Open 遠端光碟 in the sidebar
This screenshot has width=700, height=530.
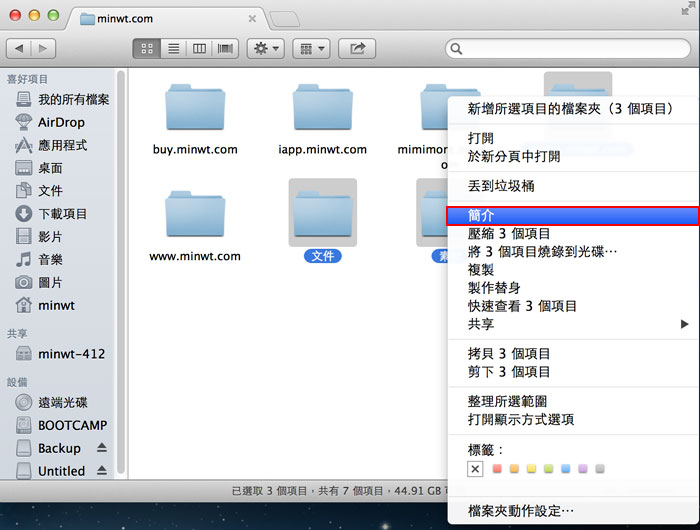51,402
